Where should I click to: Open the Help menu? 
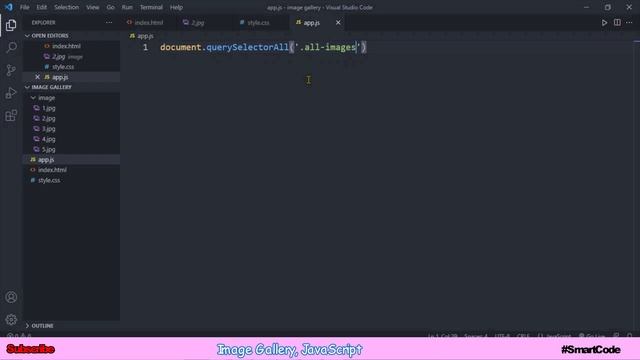point(176,7)
